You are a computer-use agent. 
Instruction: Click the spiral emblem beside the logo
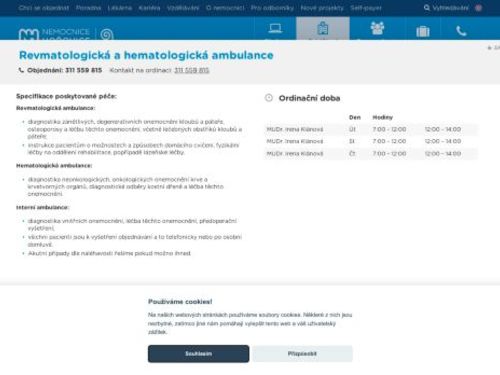coord(107,34)
